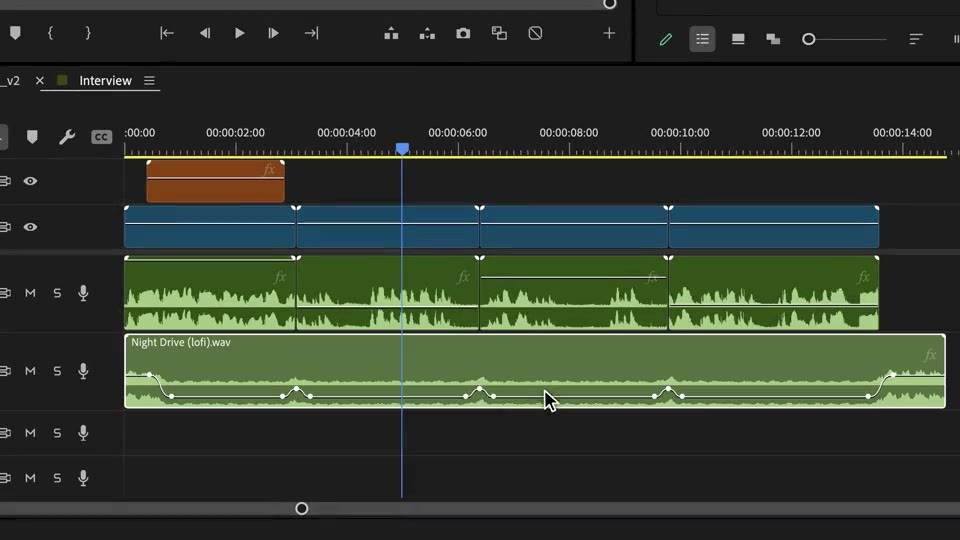The height and width of the screenshot is (540, 960).
Task: Click the Lift button
Action: 391,34
